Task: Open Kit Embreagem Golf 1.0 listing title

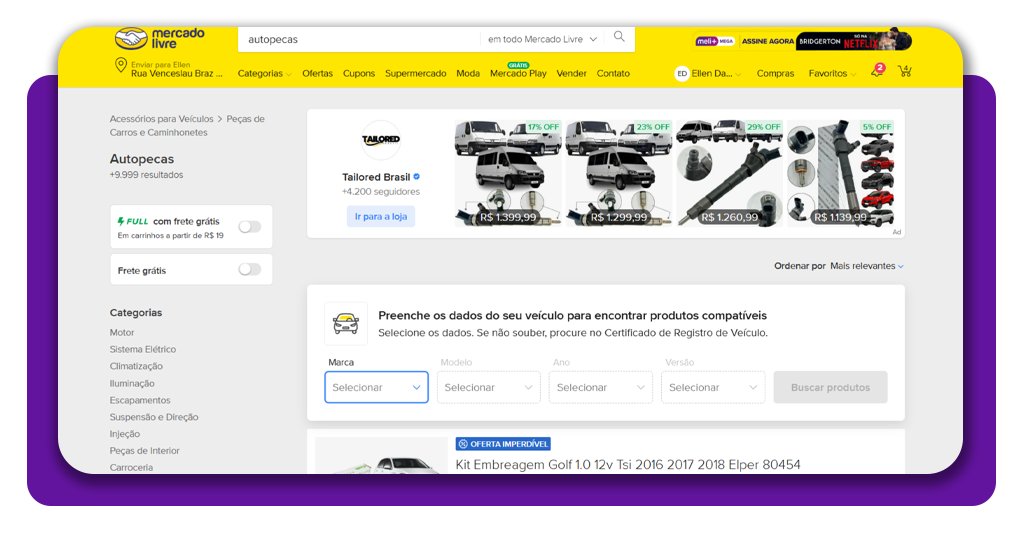Action: pyautogui.click(x=628, y=465)
